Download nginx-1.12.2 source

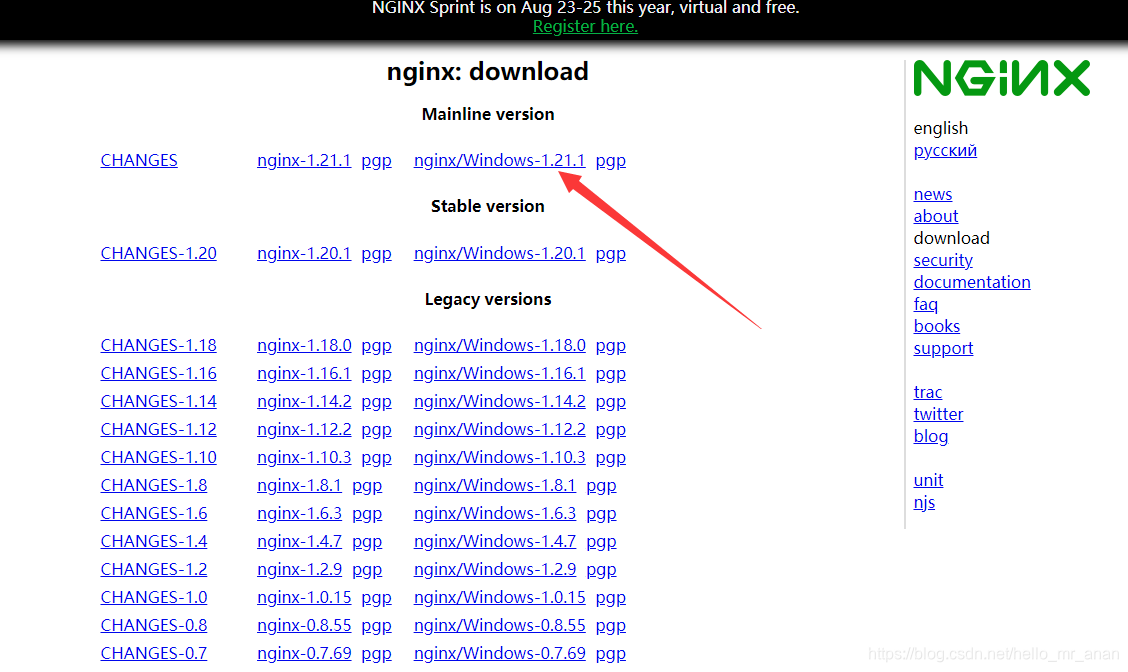click(x=304, y=430)
